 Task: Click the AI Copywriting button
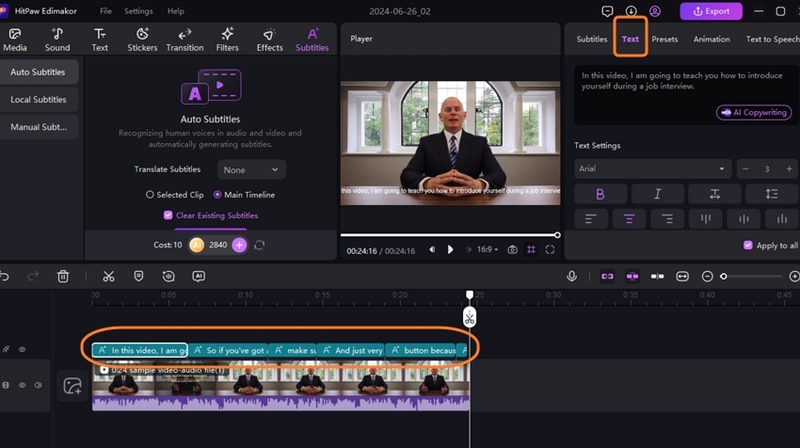coord(754,112)
